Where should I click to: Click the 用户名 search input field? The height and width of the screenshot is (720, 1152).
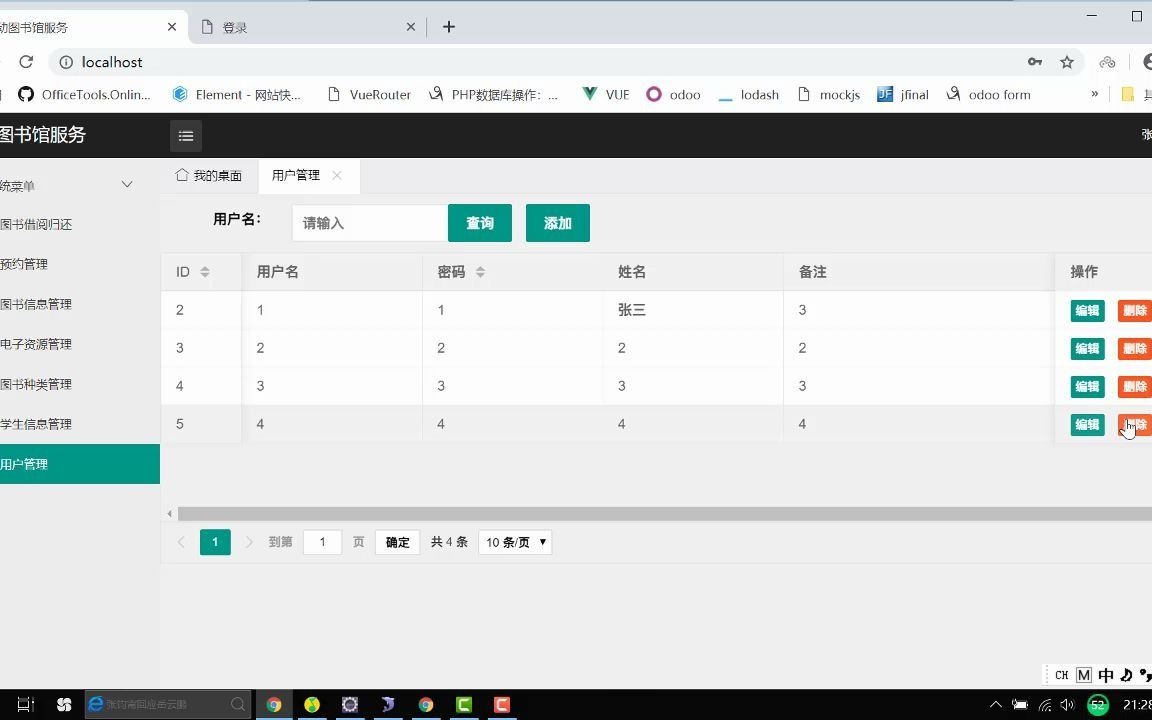pyautogui.click(x=368, y=222)
